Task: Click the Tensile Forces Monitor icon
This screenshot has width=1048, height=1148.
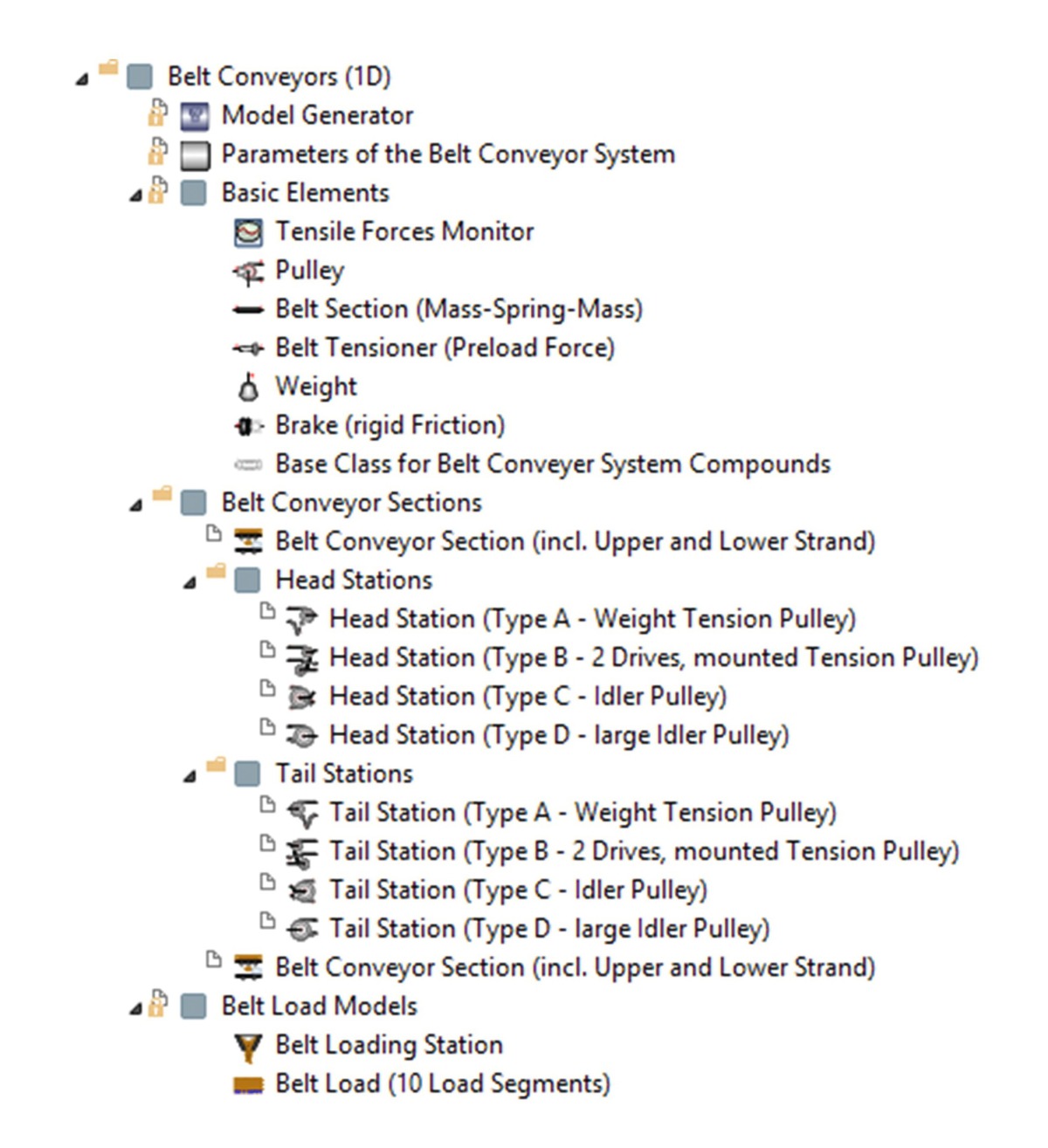Action: pyautogui.click(x=248, y=232)
